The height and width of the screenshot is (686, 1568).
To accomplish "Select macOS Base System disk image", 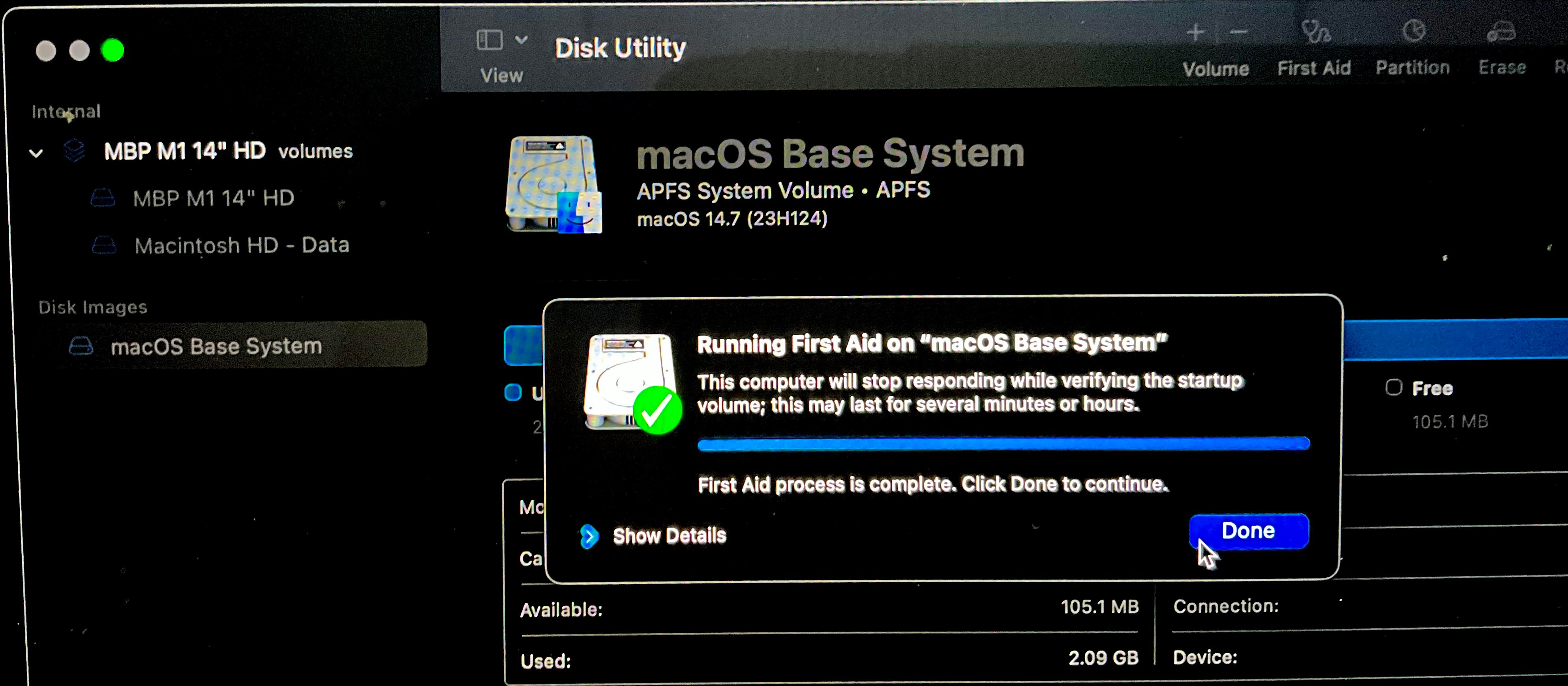I will tap(216, 346).
